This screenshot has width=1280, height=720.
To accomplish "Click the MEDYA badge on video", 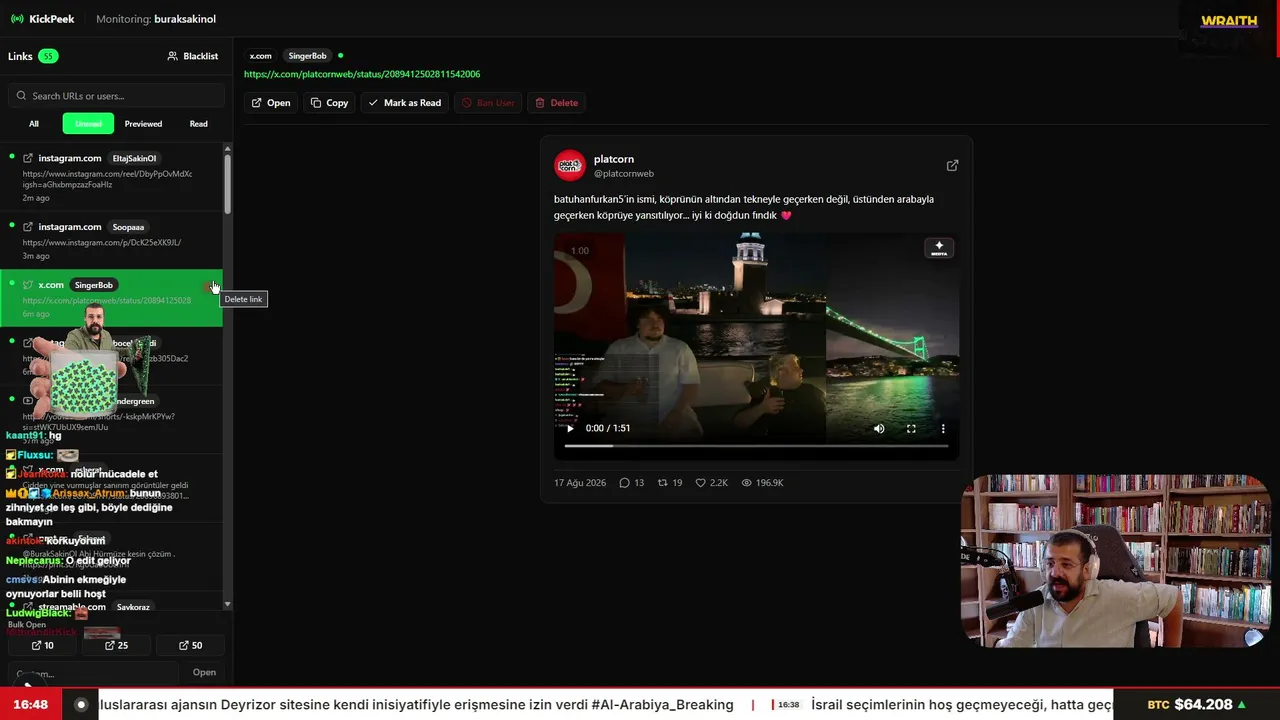I will [939, 248].
